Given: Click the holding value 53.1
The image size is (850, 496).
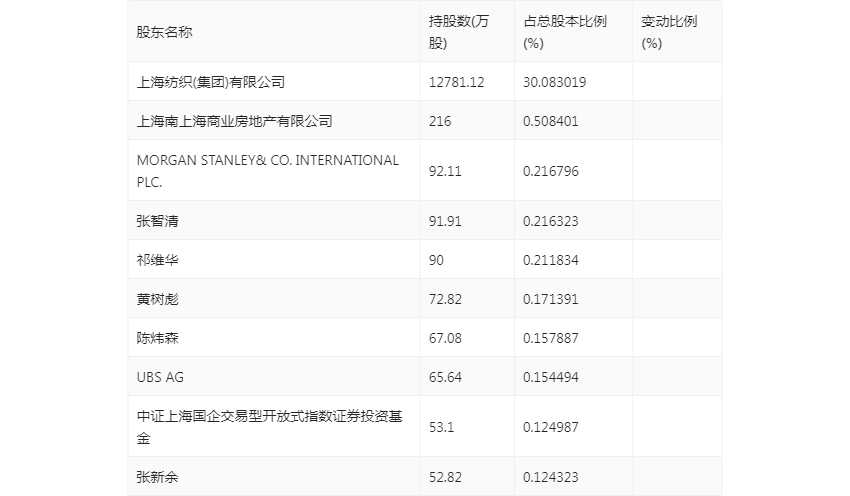Looking at the screenshot, I should pos(441,427).
